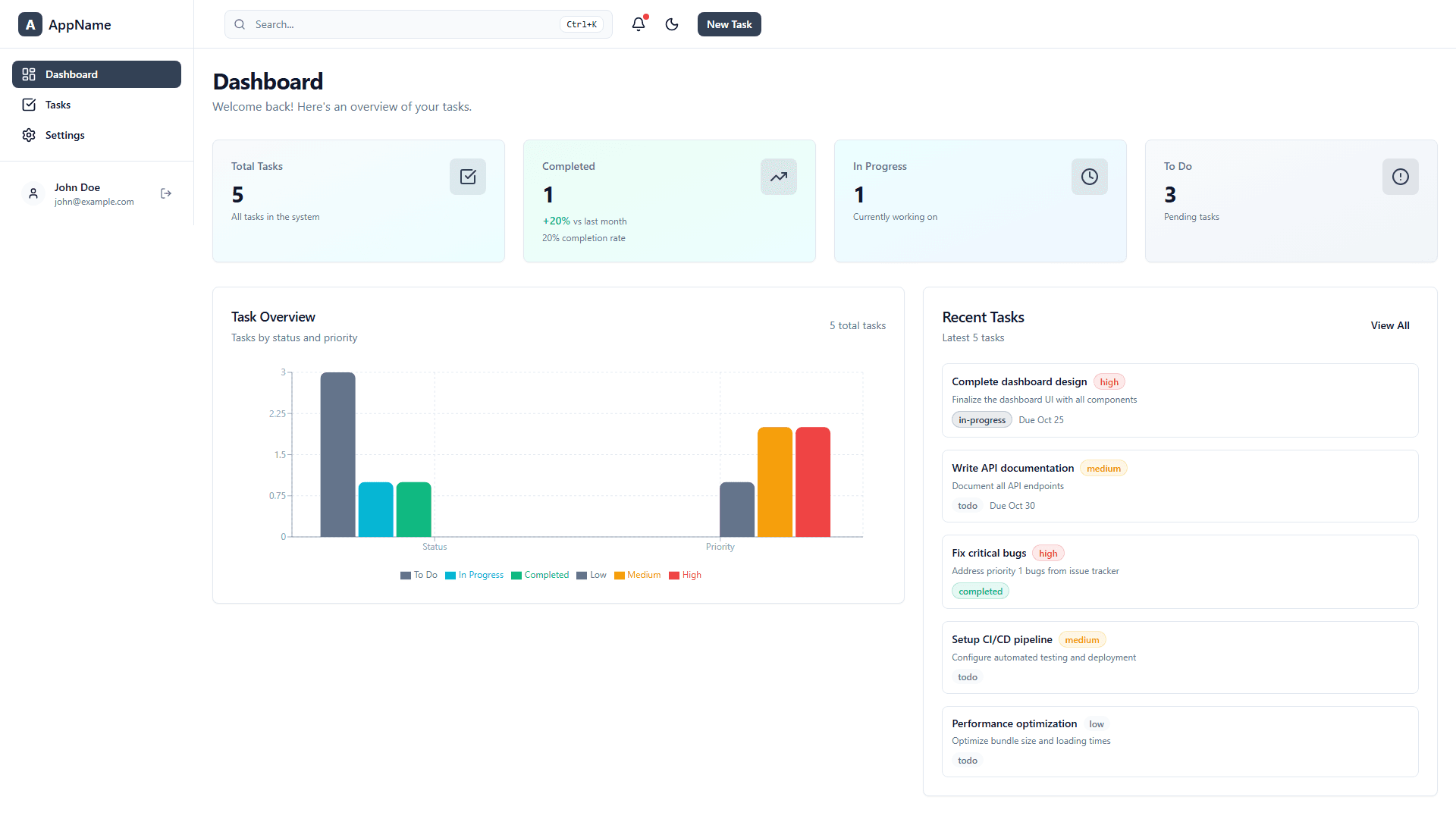
Task: Click the Completed trending-up arrow icon
Action: point(779,177)
